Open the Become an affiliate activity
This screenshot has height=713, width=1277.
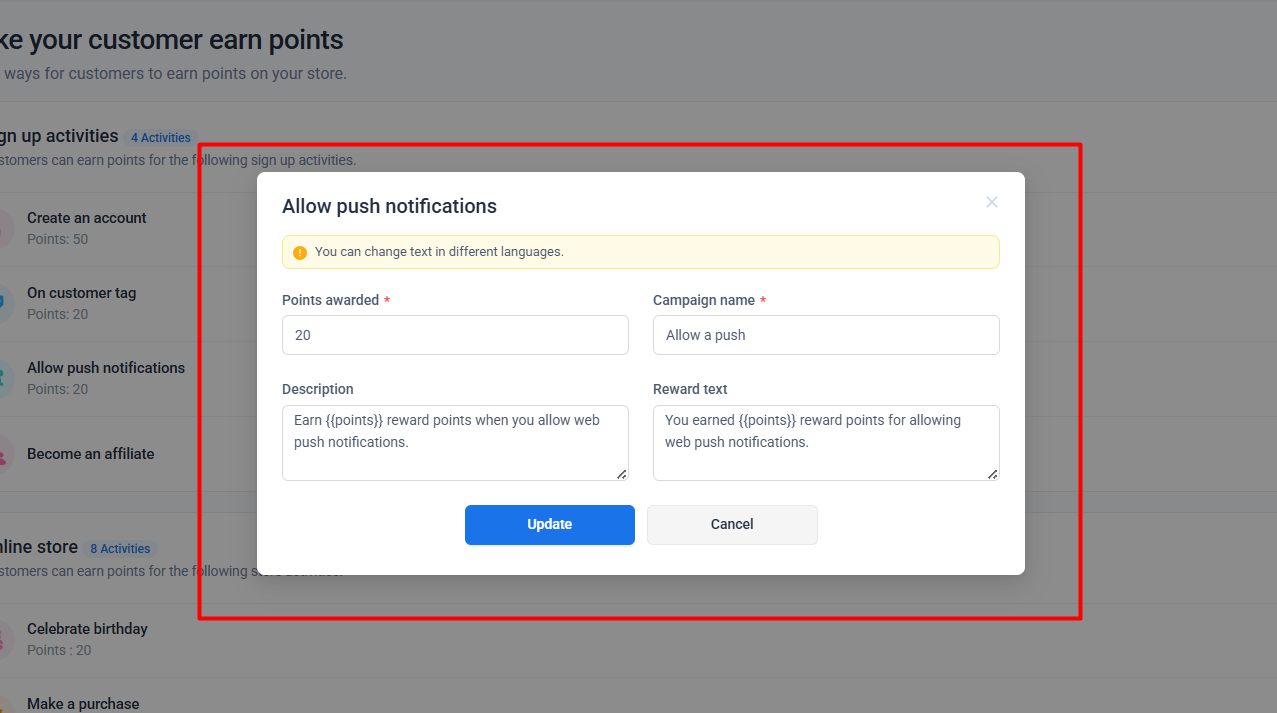90,454
